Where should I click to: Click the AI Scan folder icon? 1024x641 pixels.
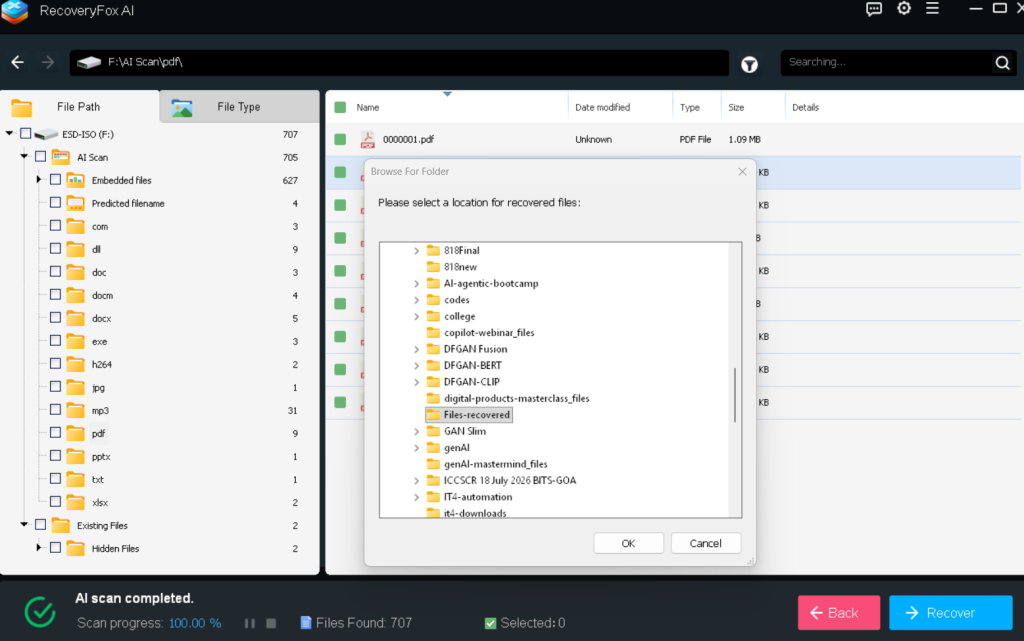coord(61,157)
